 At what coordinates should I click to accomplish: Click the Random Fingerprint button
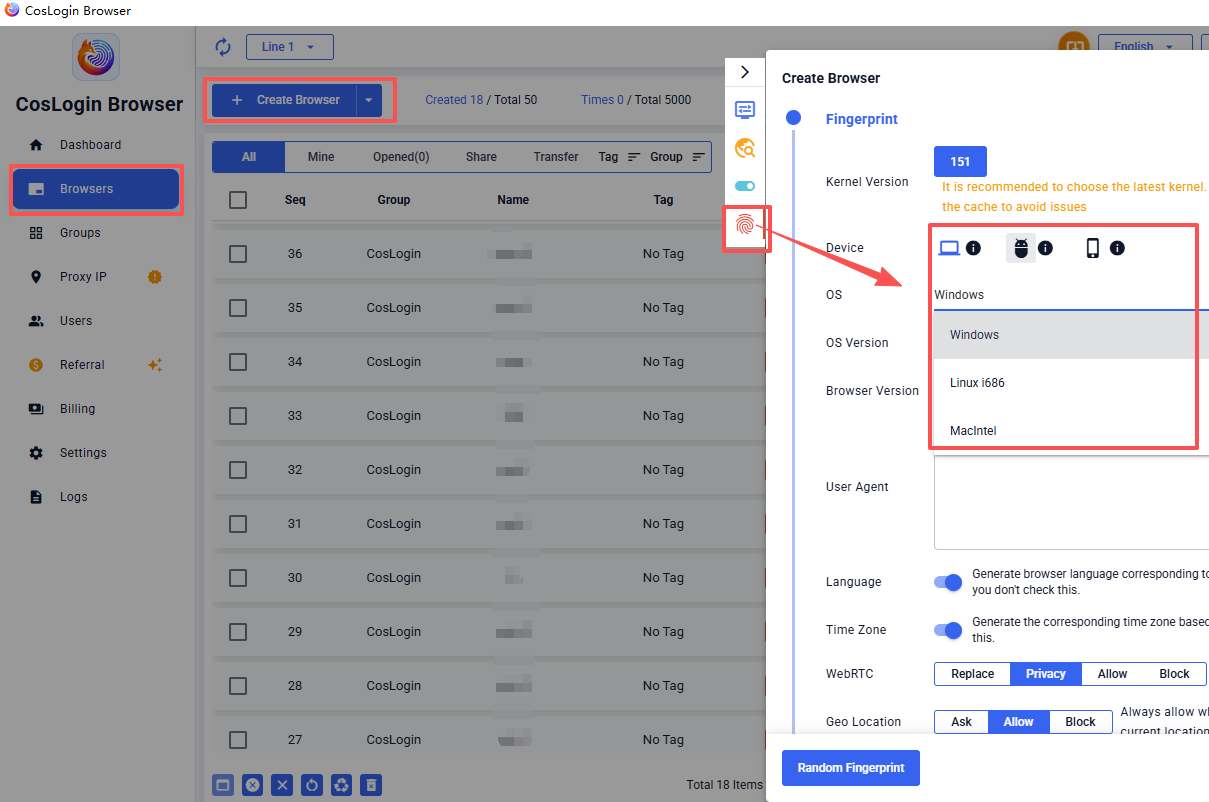pos(851,768)
